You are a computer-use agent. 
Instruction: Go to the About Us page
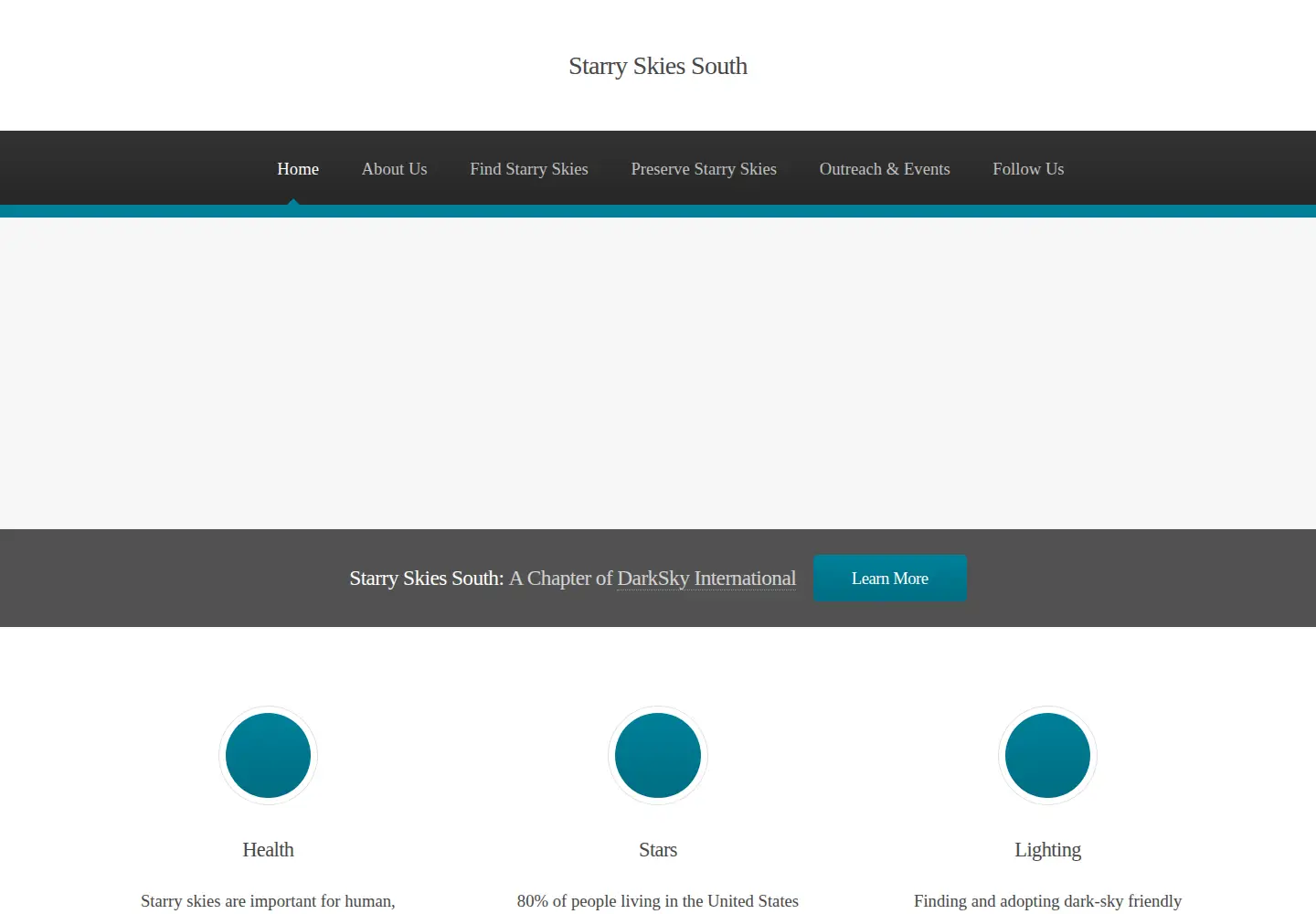(395, 169)
